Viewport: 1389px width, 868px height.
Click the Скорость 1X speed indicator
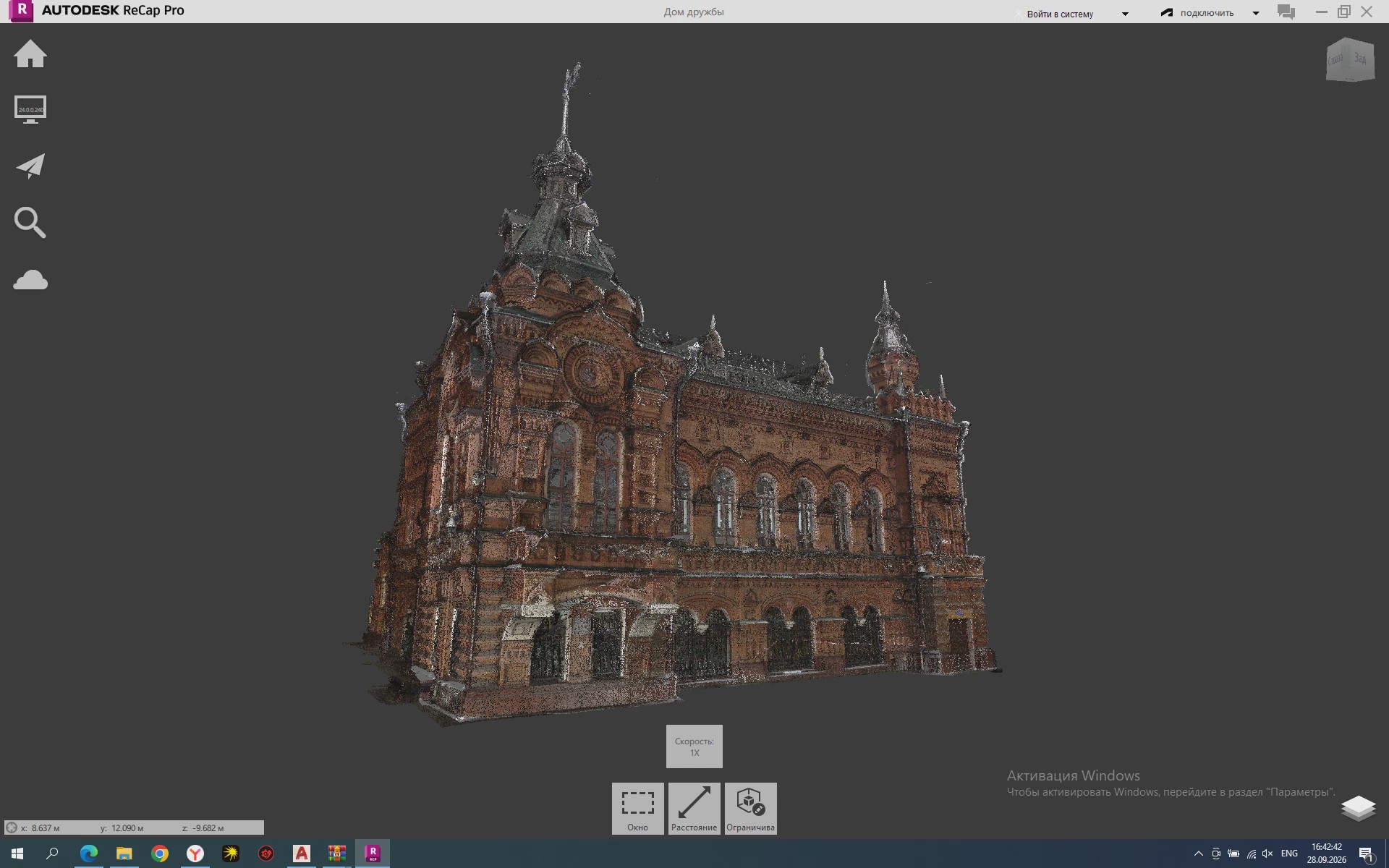[694, 746]
